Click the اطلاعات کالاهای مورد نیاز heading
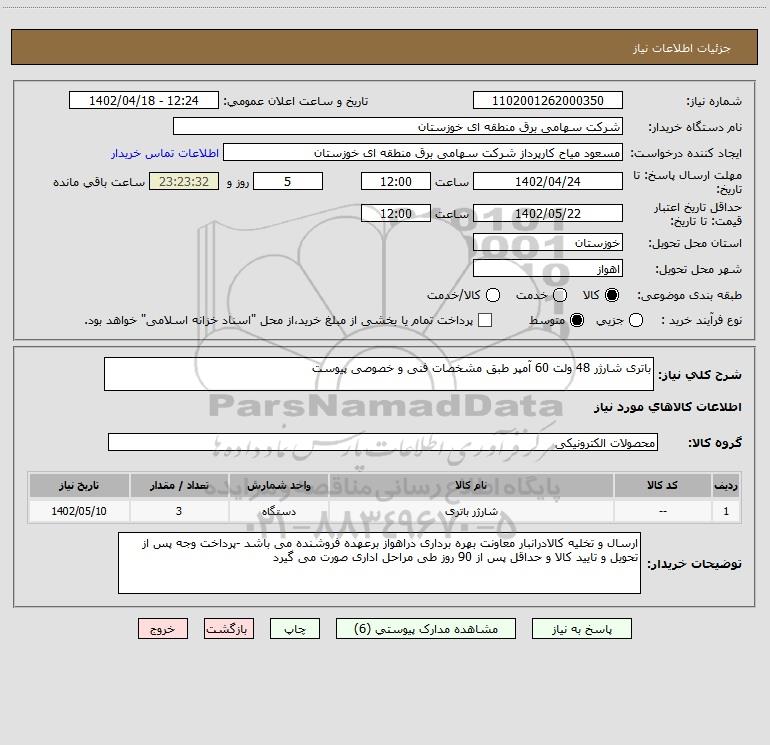 [667, 407]
